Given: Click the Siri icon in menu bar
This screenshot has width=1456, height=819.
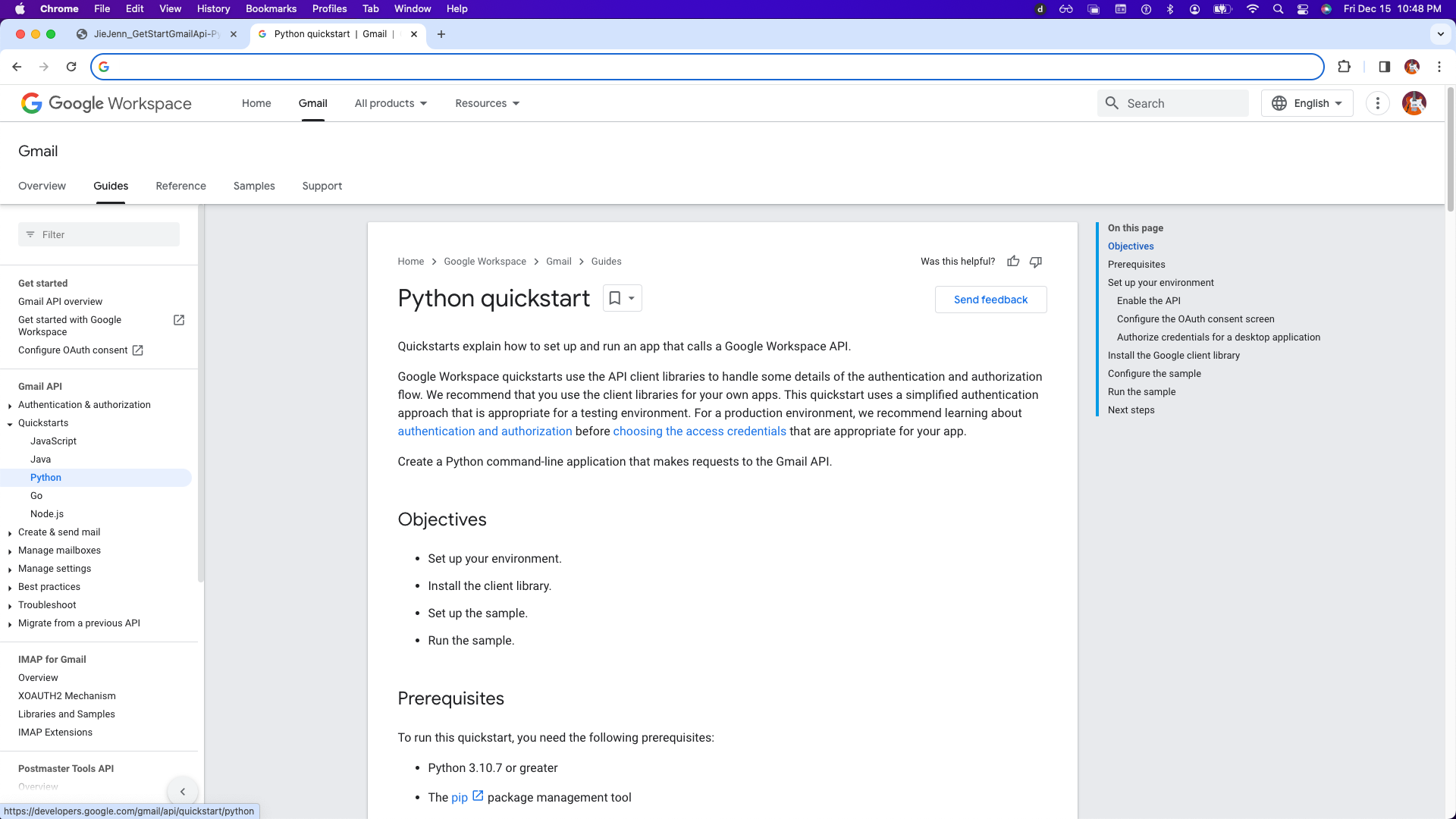Looking at the screenshot, I should (1326, 9).
